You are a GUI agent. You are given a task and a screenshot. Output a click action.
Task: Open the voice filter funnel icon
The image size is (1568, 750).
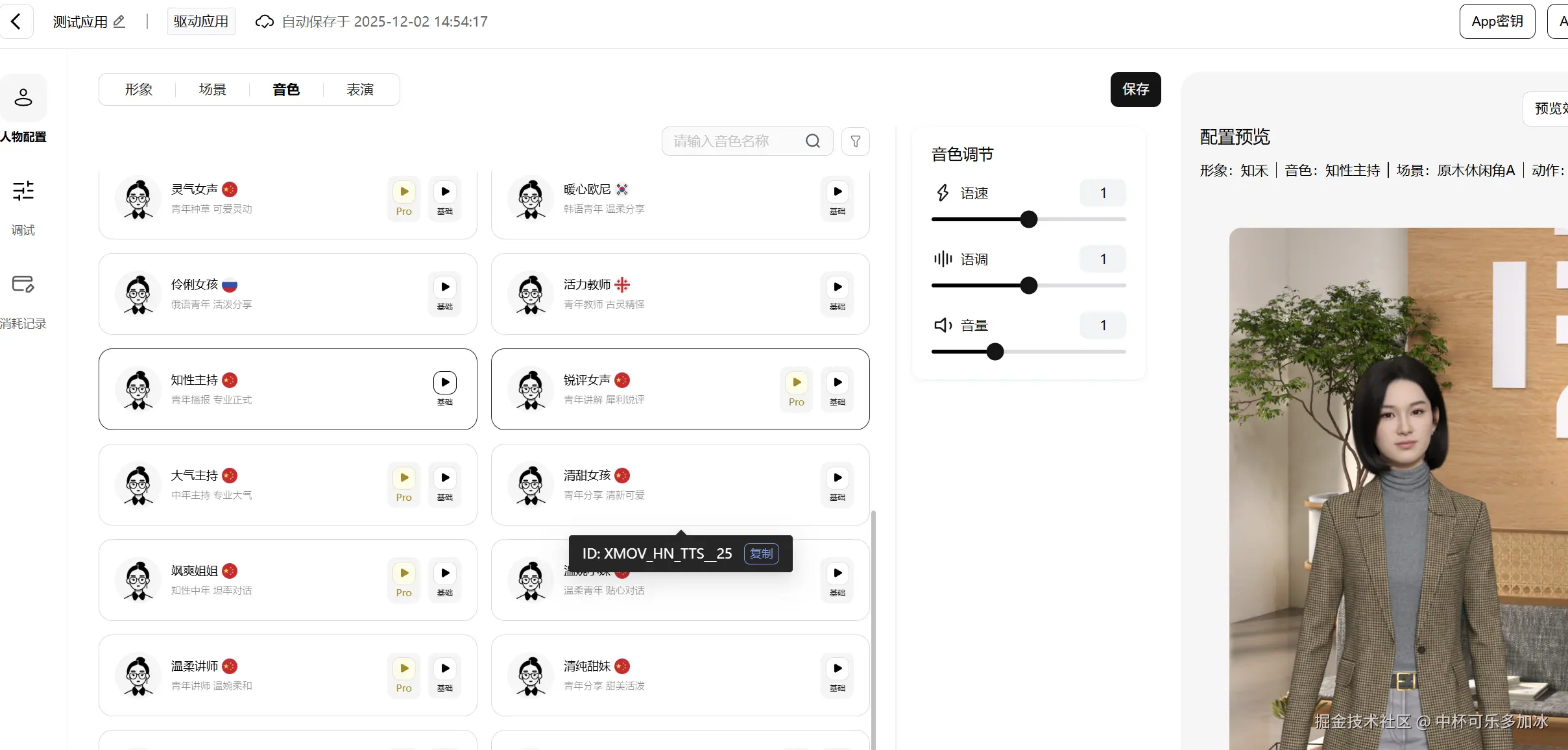tap(856, 141)
